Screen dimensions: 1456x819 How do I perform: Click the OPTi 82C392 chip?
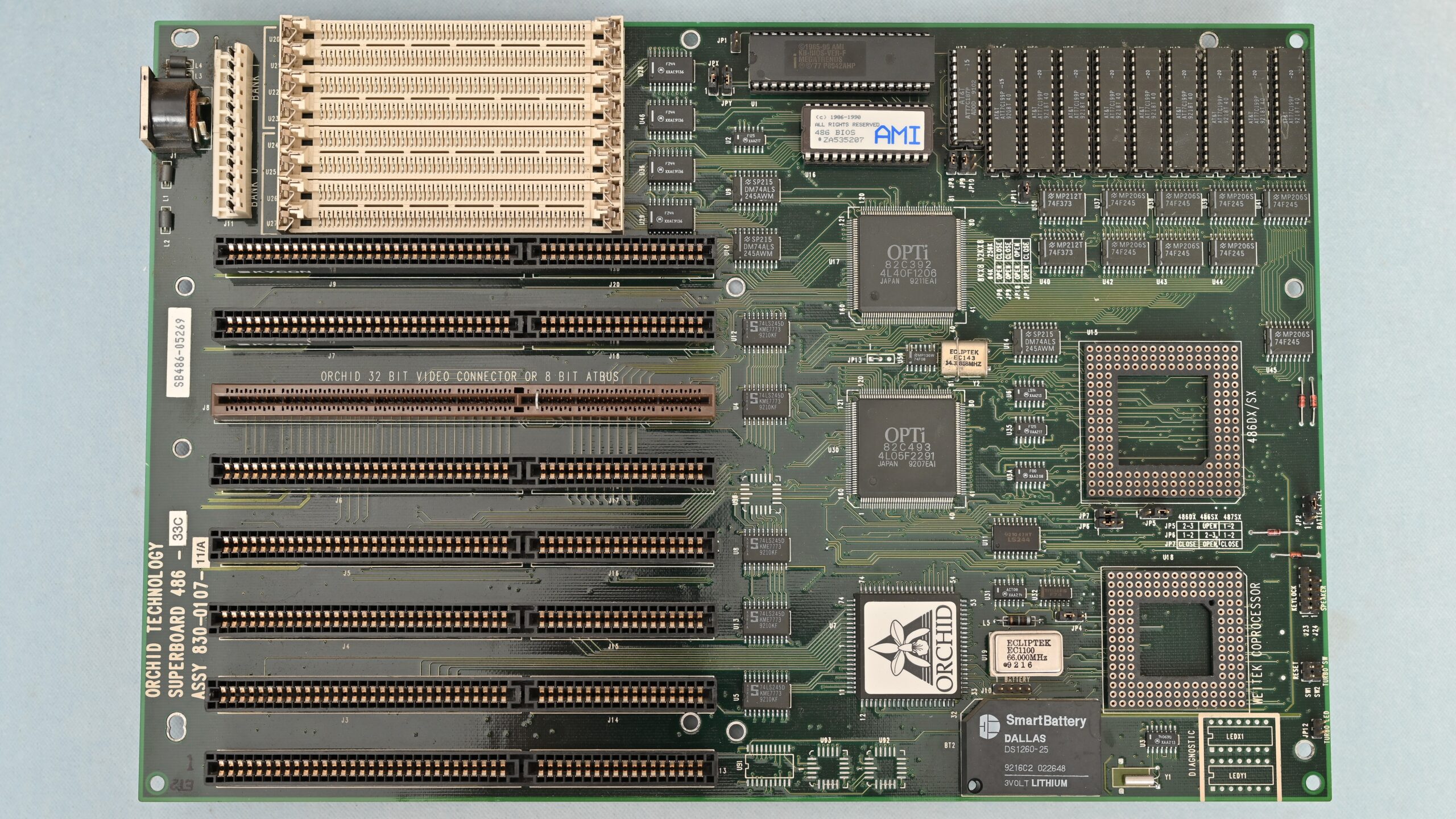coord(908,265)
